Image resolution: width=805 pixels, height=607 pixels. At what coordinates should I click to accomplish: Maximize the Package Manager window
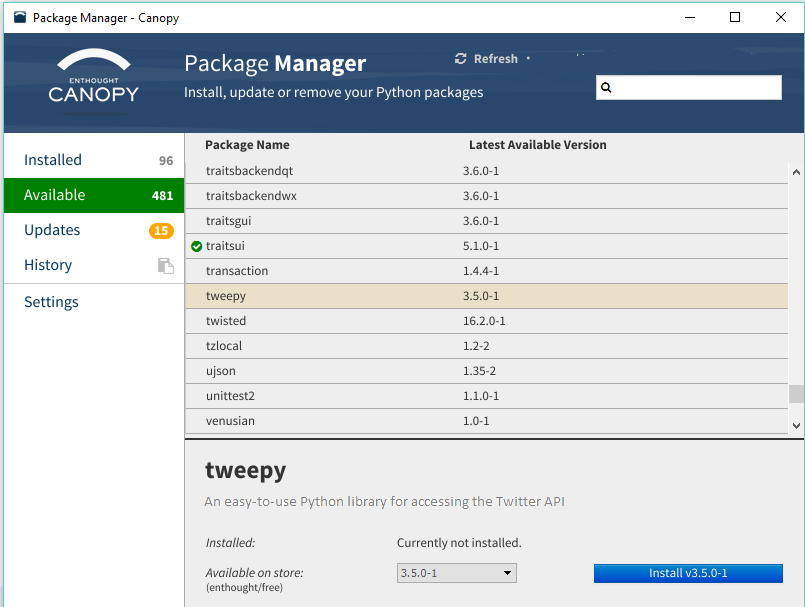(x=735, y=17)
